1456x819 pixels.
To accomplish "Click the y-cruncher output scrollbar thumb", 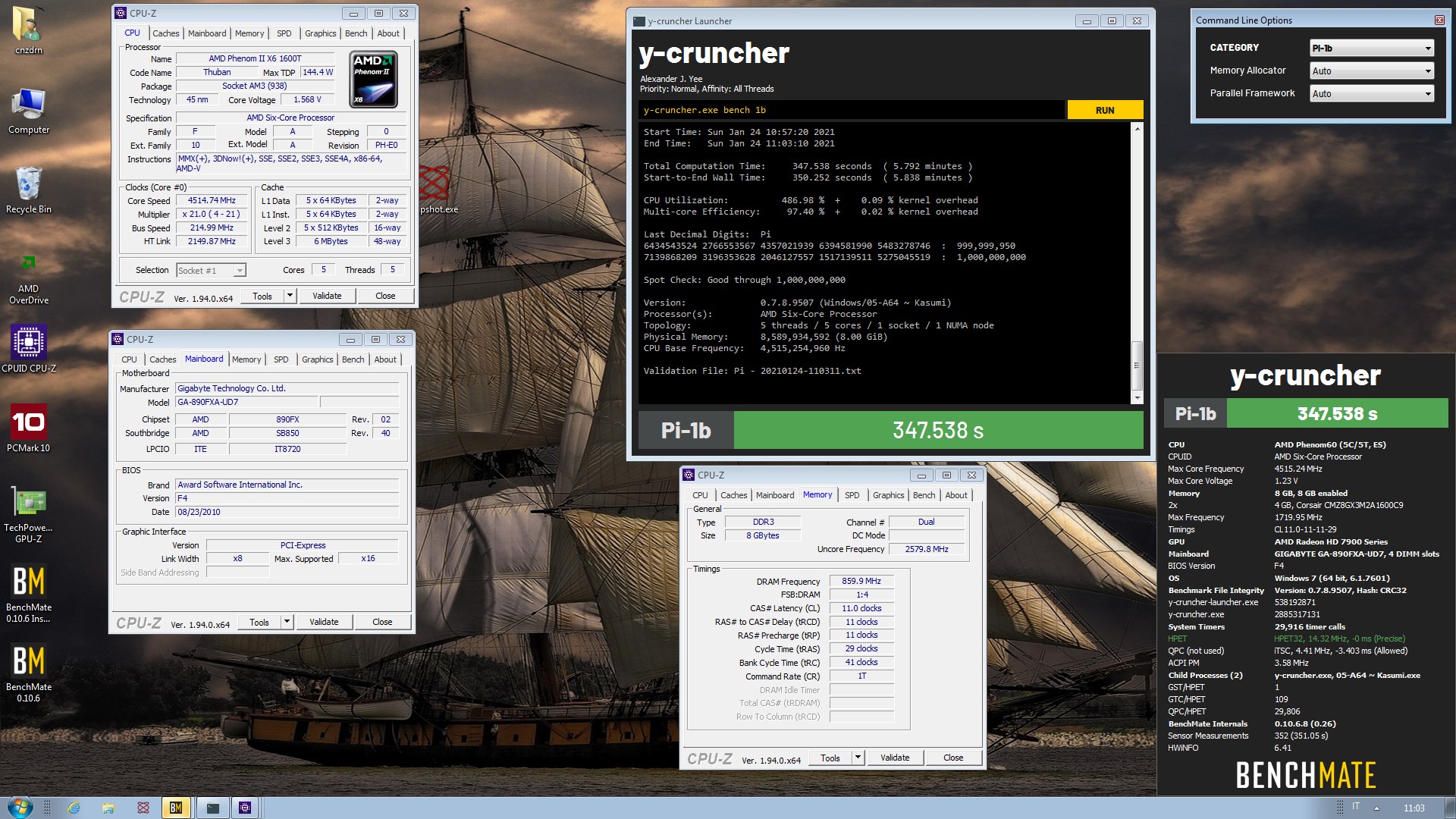I will coord(1137,366).
